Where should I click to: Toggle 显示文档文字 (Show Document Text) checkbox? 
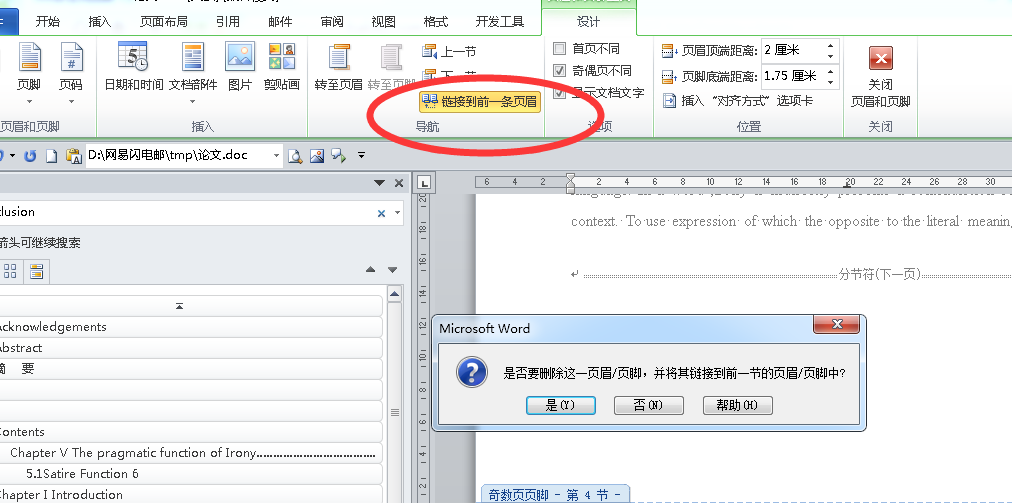[x=560, y=92]
